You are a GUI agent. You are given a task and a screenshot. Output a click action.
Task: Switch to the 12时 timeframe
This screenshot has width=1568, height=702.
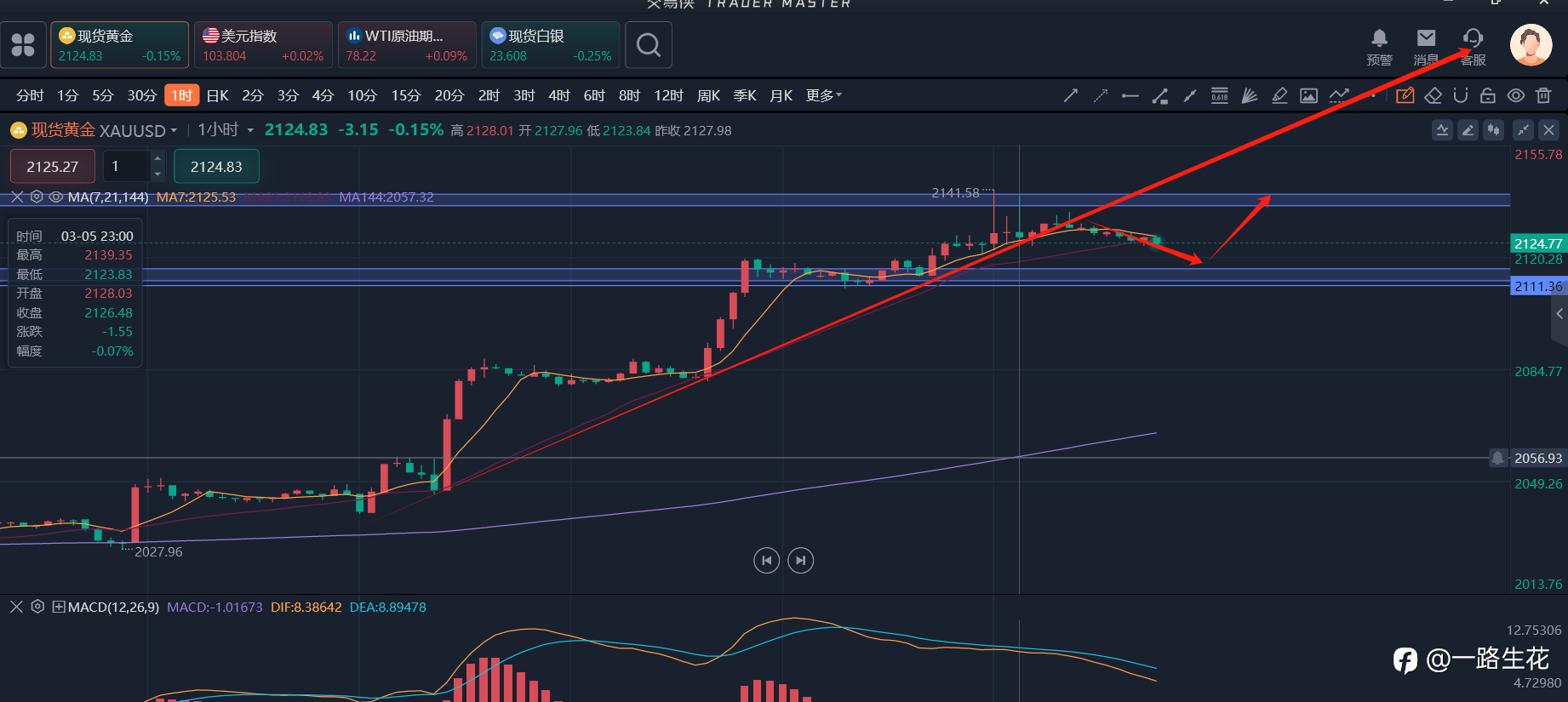pyautogui.click(x=668, y=95)
